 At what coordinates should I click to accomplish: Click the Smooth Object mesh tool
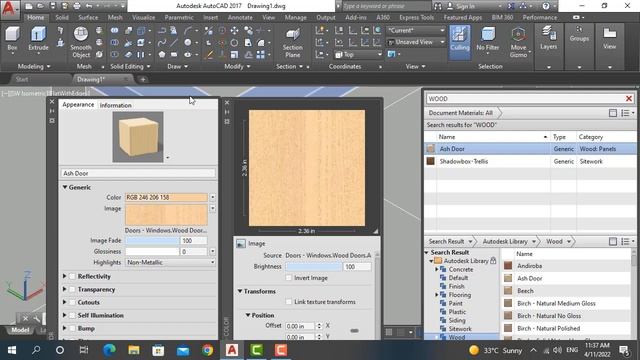tap(81, 42)
